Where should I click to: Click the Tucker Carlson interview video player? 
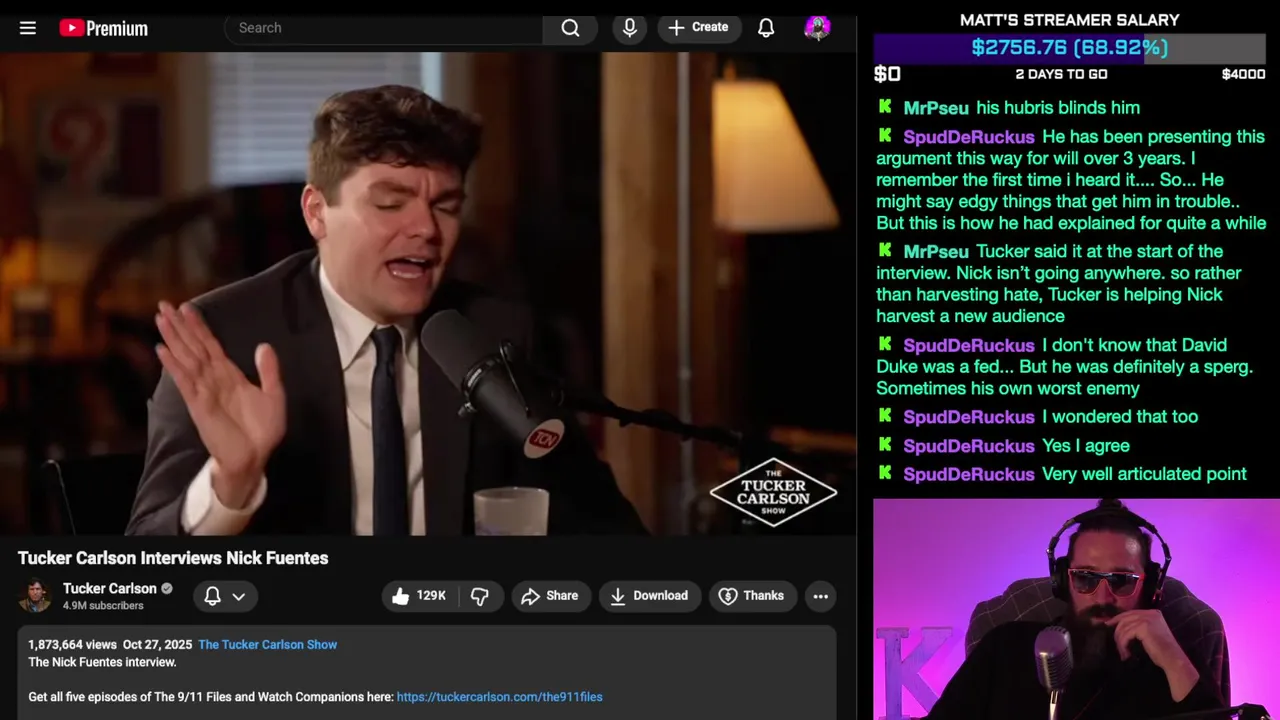pyautogui.click(x=428, y=293)
